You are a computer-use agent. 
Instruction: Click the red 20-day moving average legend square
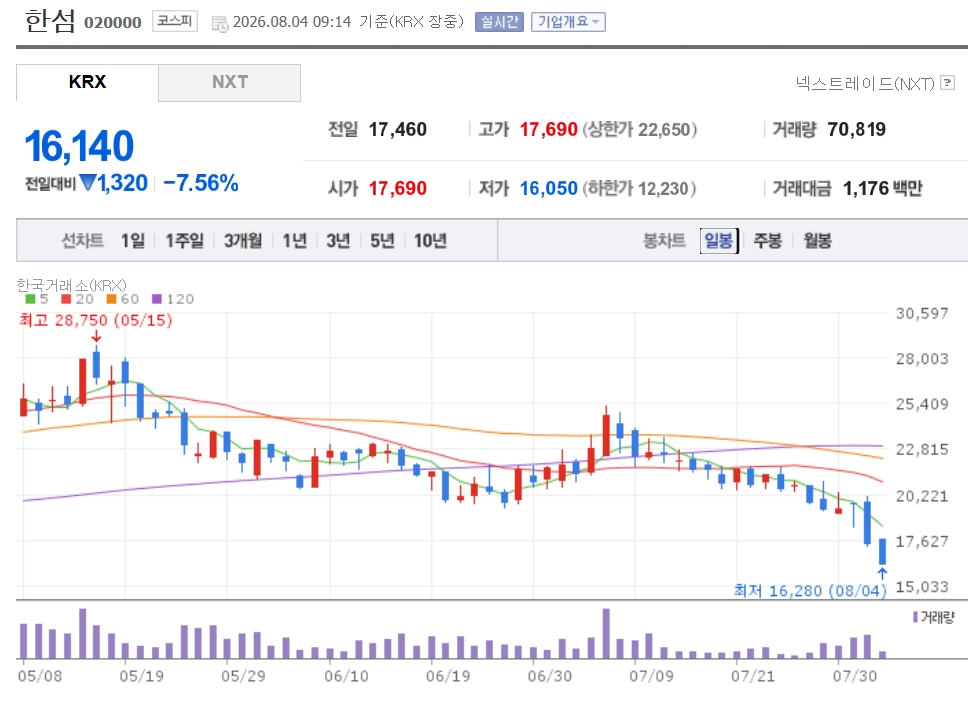click(x=67, y=299)
